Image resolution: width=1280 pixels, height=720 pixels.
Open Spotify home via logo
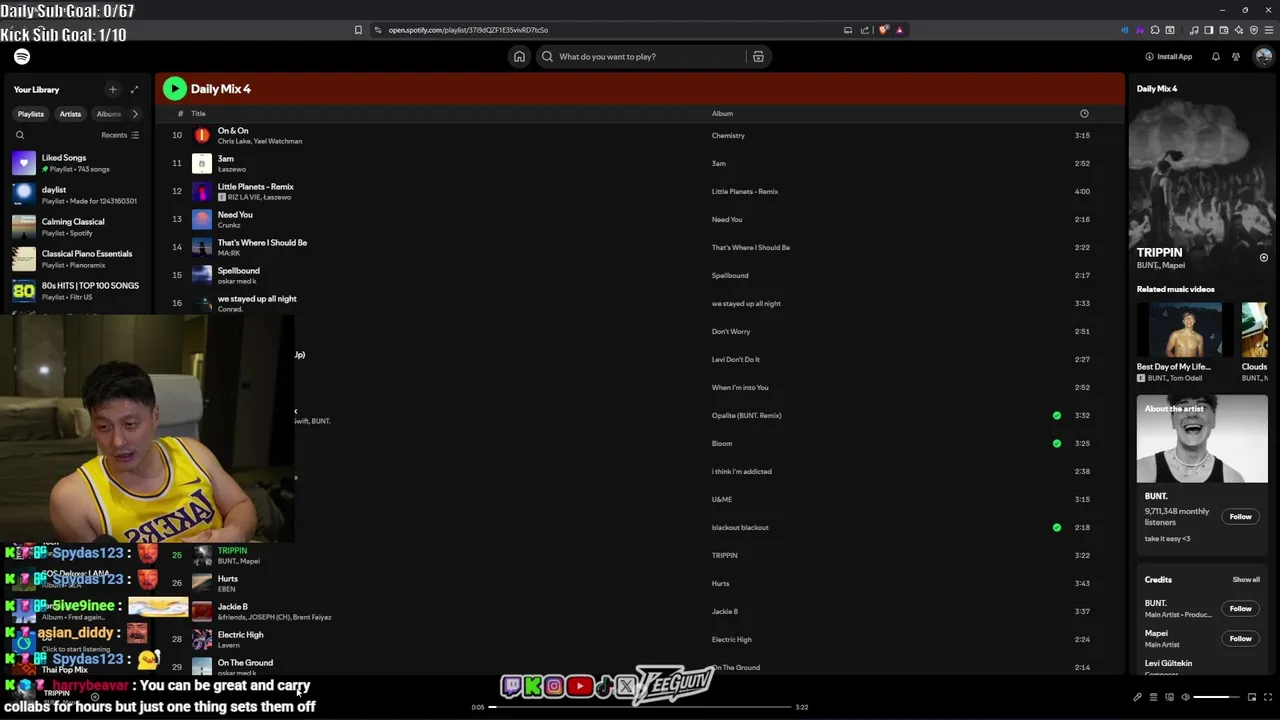click(22, 57)
